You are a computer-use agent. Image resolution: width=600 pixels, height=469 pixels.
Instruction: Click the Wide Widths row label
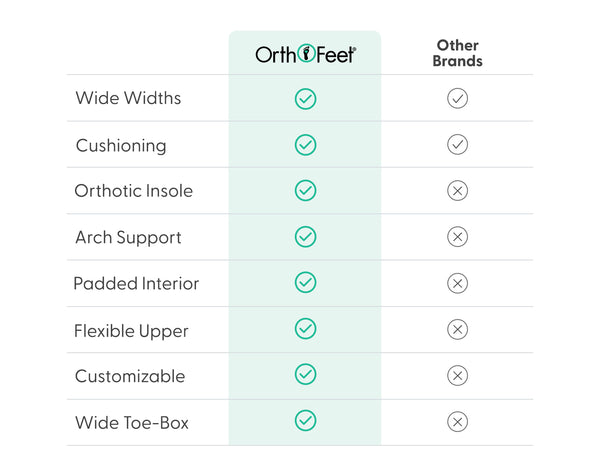[x=128, y=99]
